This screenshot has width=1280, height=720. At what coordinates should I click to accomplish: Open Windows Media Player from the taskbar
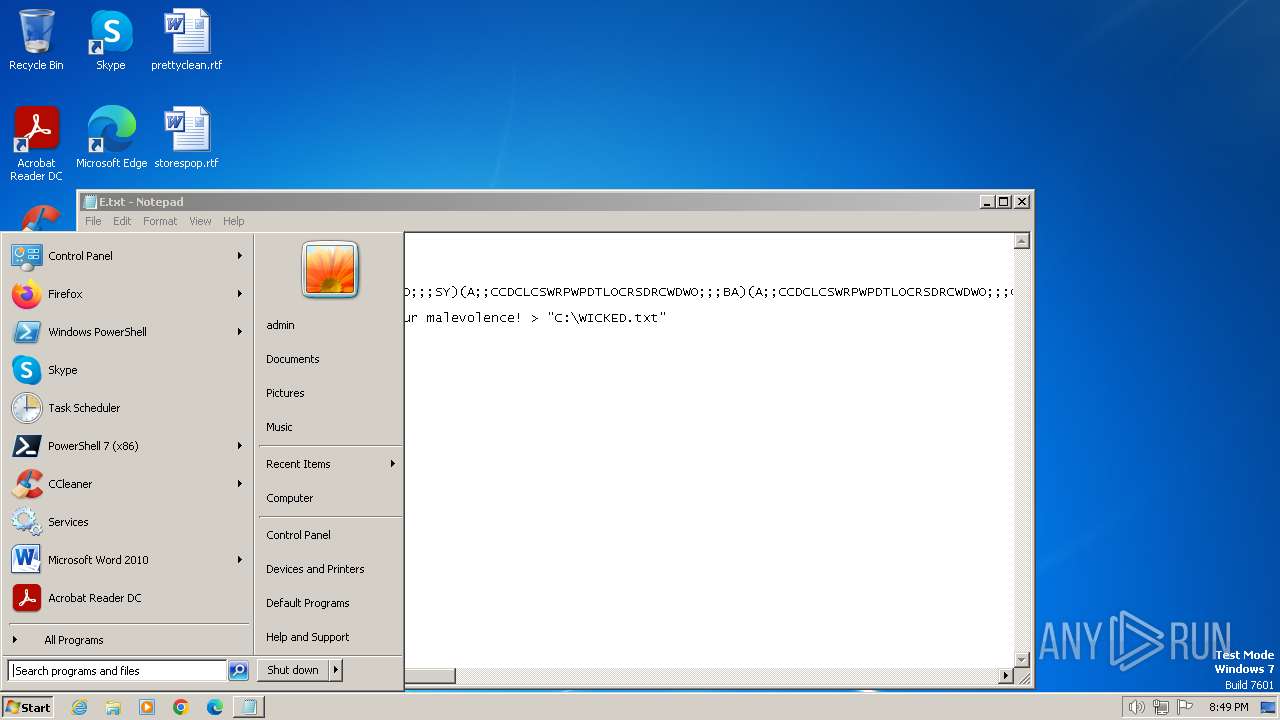(x=147, y=707)
